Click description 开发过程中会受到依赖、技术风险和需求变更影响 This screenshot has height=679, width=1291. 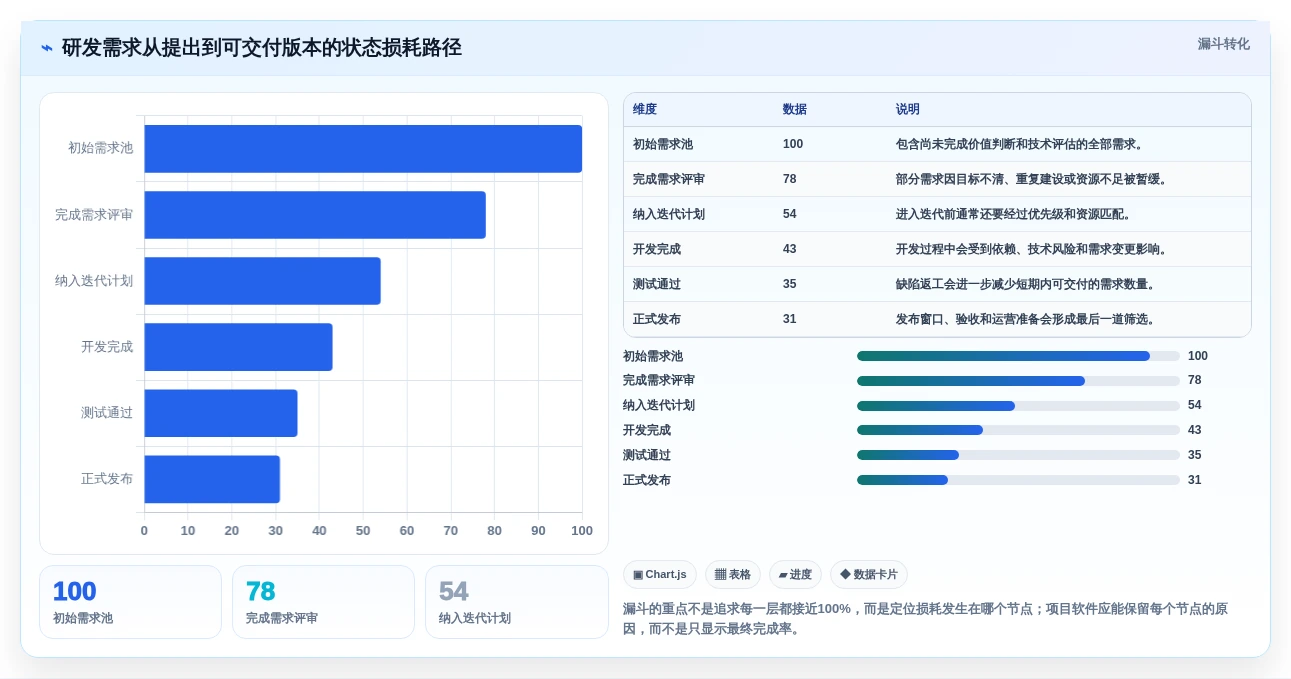(1032, 249)
